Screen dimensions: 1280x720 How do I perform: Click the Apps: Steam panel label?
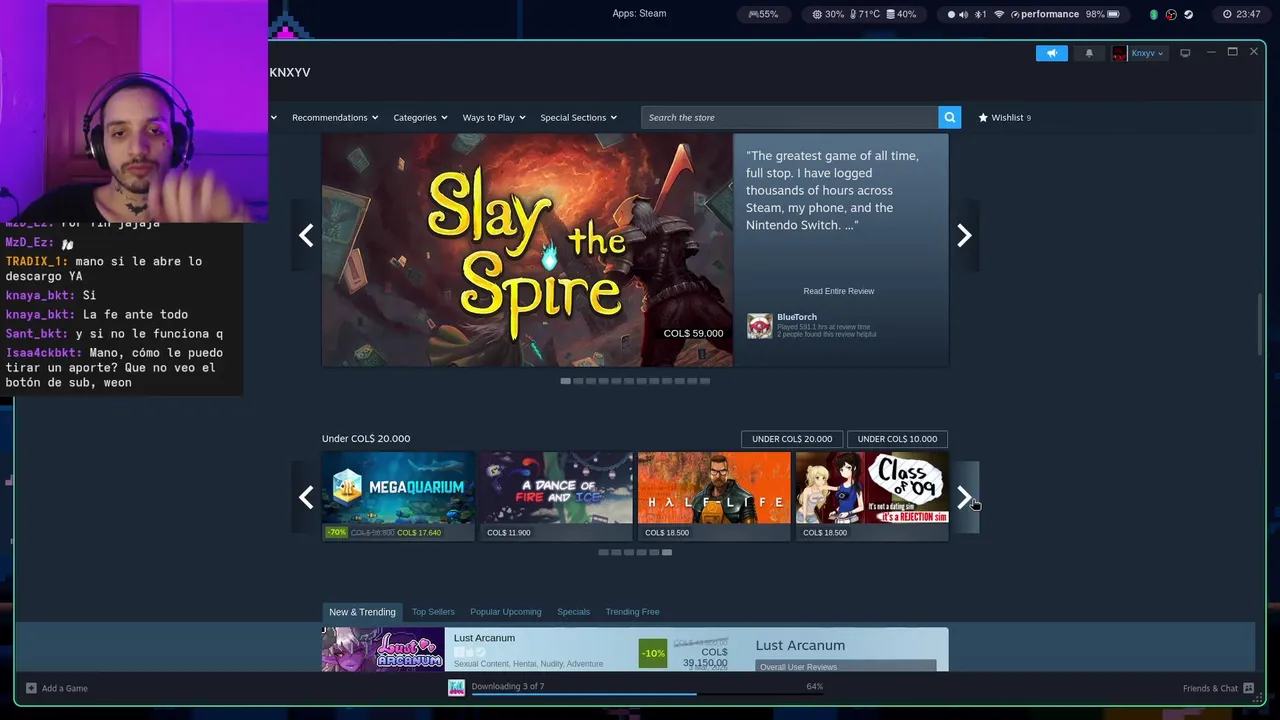[x=639, y=13]
